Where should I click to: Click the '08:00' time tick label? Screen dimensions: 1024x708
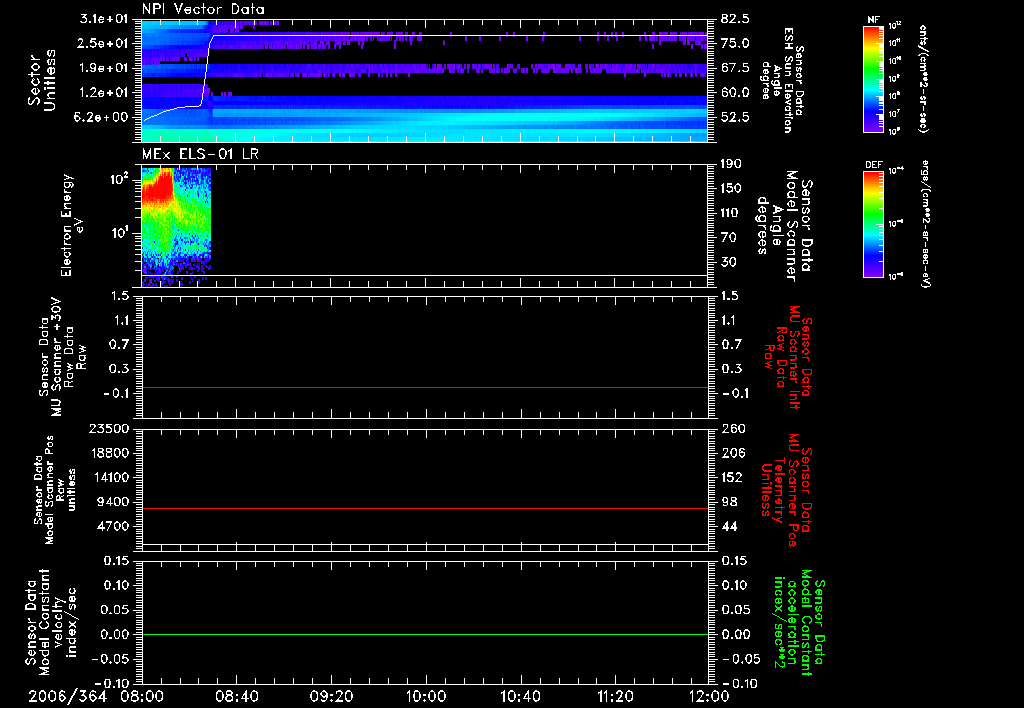142,696
